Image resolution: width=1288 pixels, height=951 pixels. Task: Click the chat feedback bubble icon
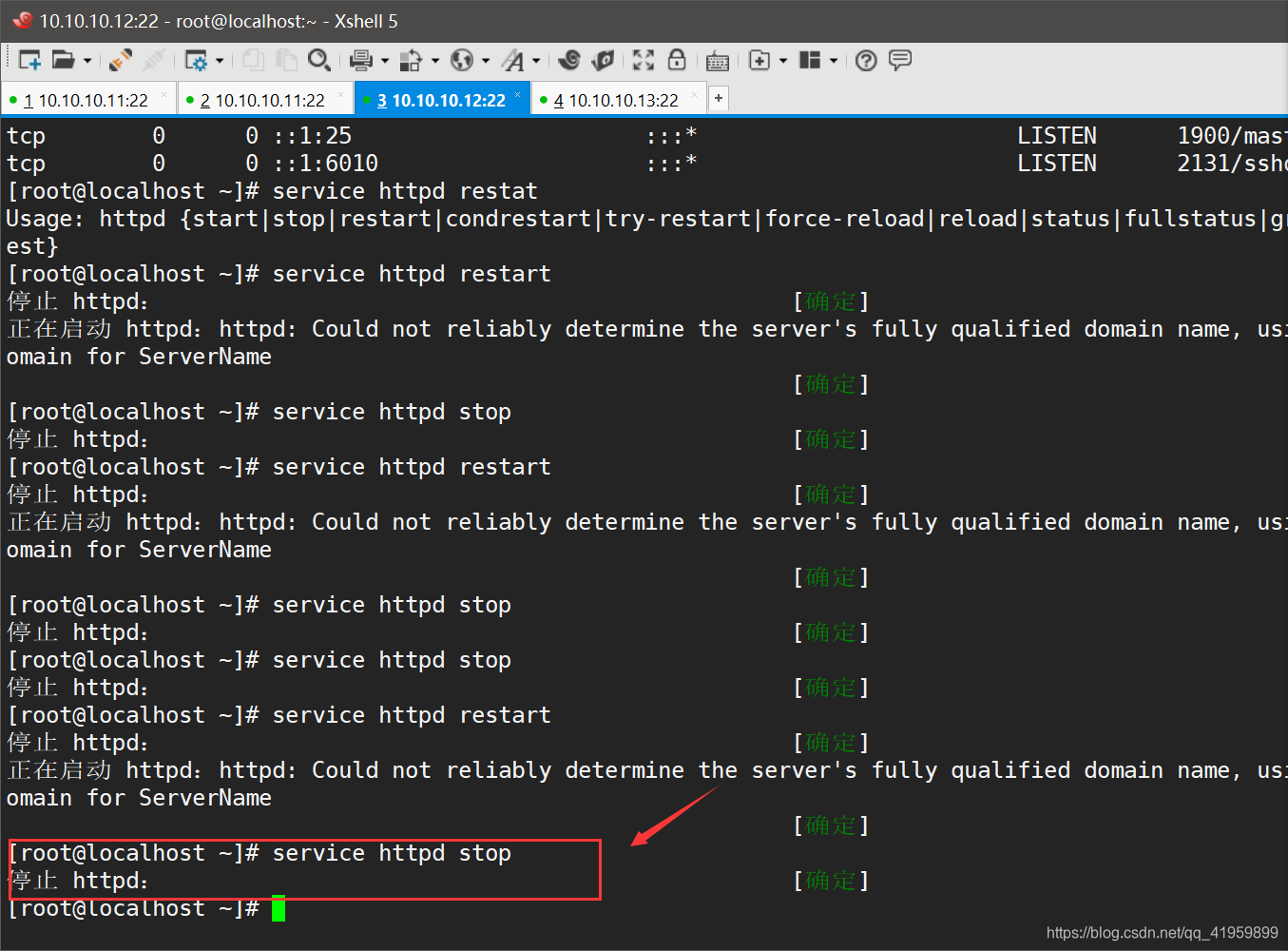(x=900, y=61)
